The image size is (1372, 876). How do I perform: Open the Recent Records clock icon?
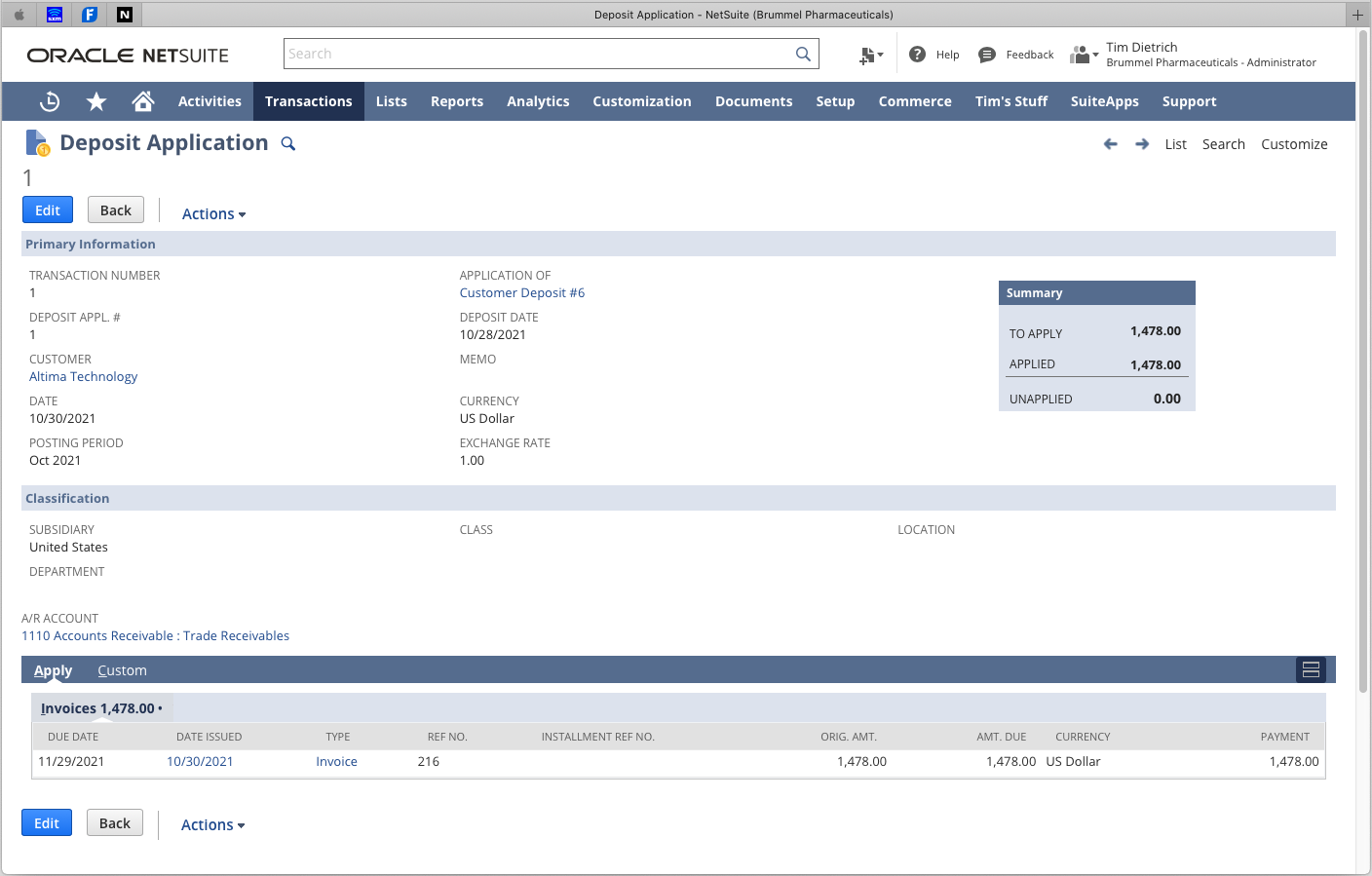click(50, 101)
